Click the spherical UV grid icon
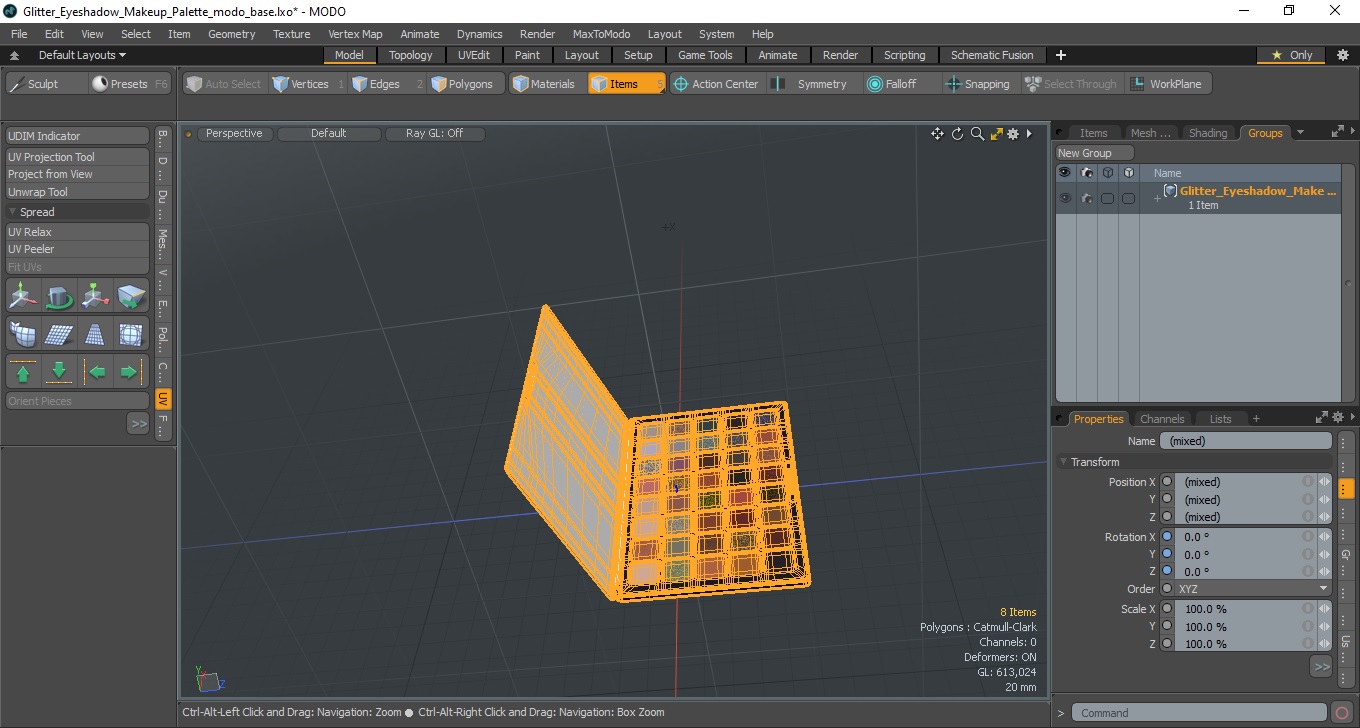This screenshot has width=1360, height=728. (x=131, y=334)
